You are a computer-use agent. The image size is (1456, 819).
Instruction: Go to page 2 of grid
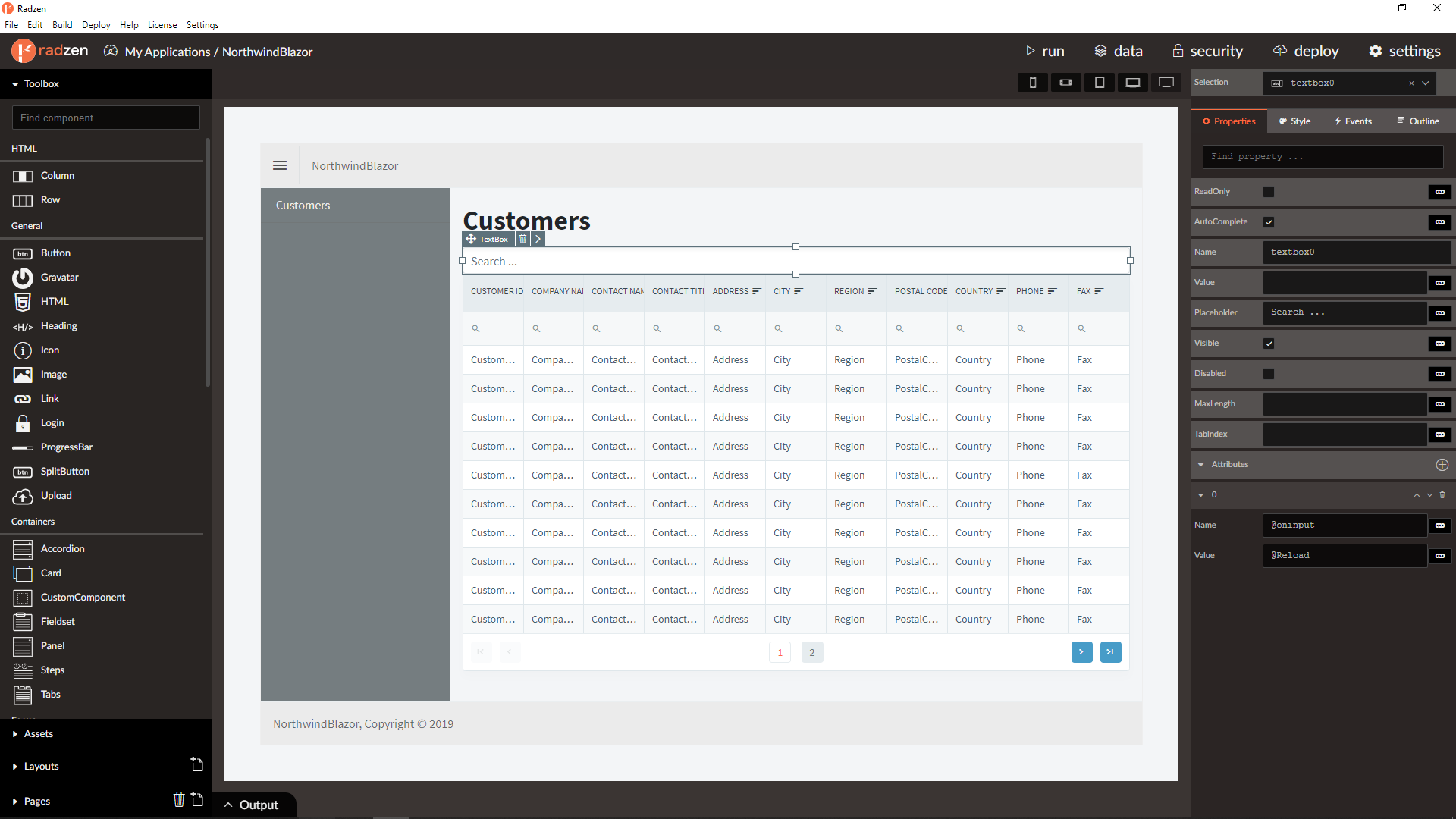click(x=811, y=652)
